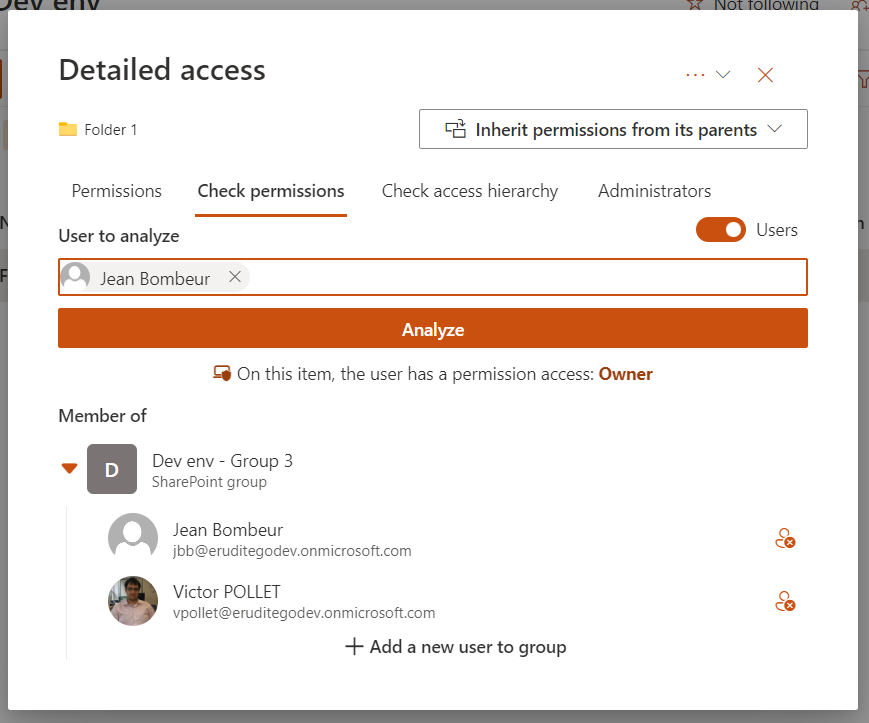Click the Owner permission link
869x723 pixels.
tap(625, 373)
